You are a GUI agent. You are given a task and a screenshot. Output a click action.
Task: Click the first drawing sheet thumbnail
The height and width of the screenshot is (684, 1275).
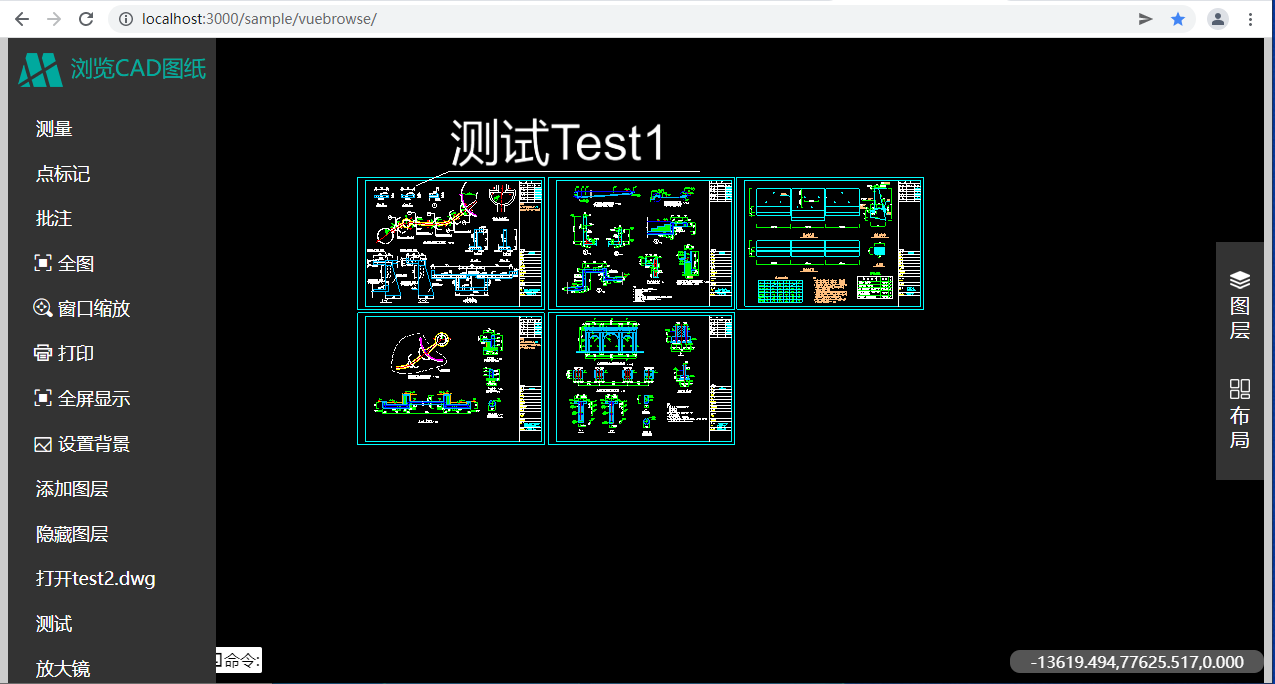click(x=450, y=243)
